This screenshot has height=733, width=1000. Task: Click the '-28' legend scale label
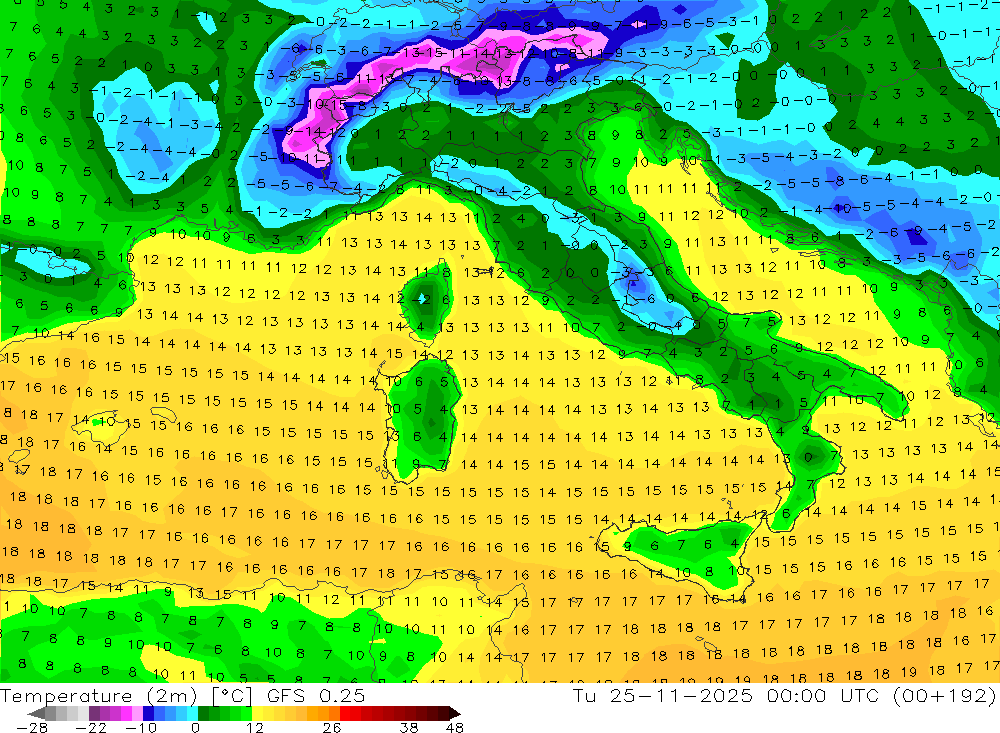pos(31,727)
